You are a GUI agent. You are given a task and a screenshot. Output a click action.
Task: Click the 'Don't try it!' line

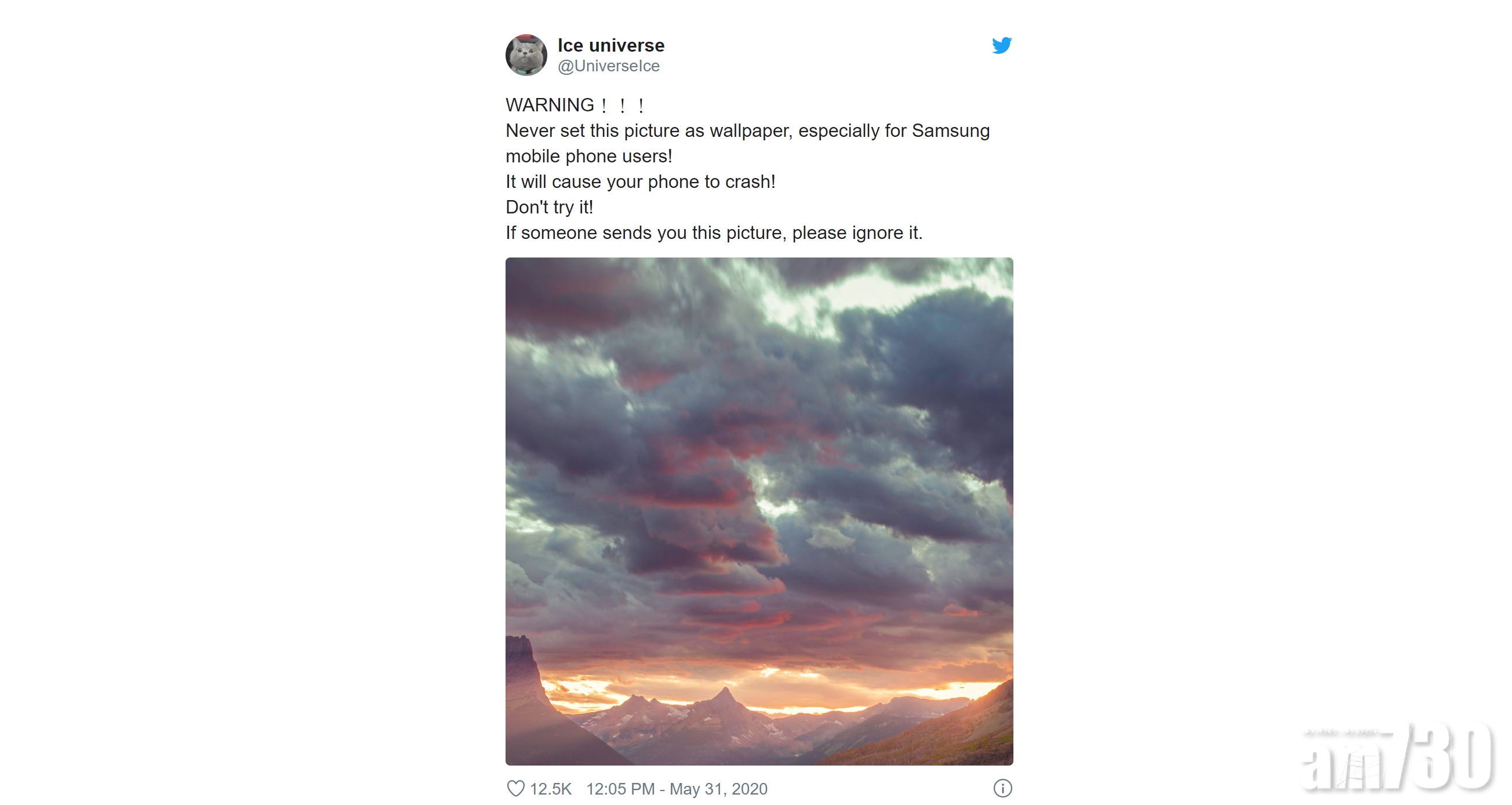tap(550, 206)
